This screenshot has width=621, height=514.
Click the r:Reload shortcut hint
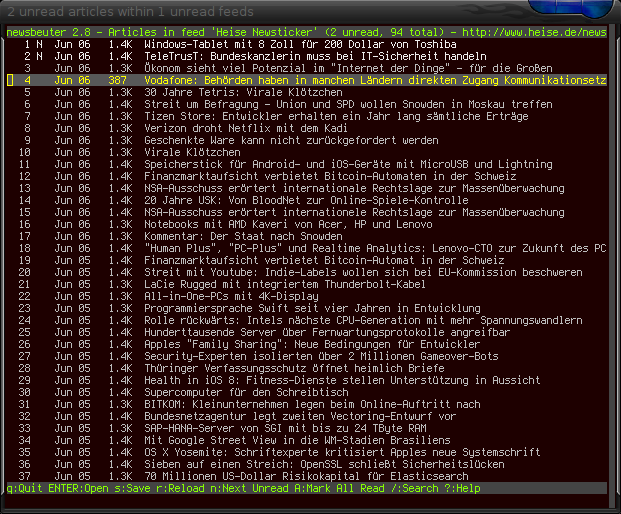pos(181,488)
